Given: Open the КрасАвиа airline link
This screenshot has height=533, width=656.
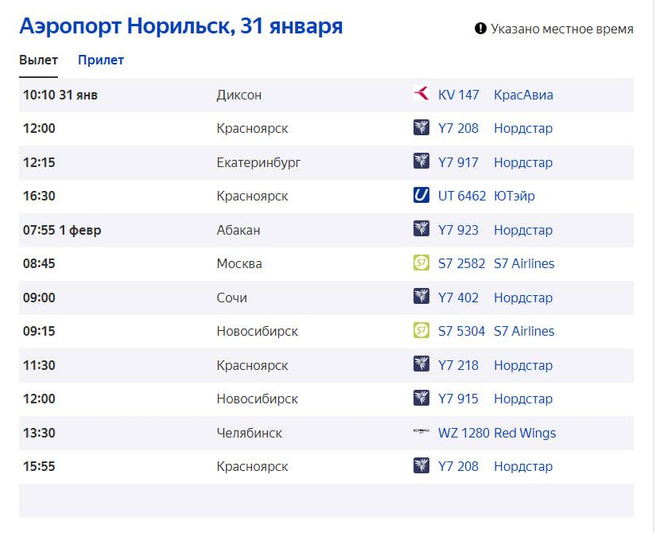Looking at the screenshot, I should [523, 95].
